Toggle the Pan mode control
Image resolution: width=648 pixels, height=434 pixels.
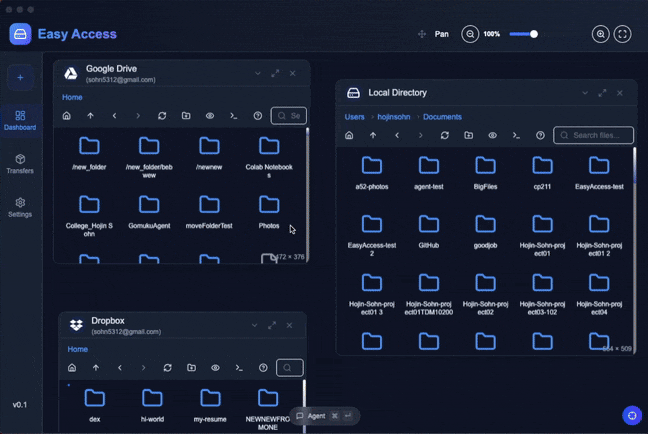pos(433,34)
